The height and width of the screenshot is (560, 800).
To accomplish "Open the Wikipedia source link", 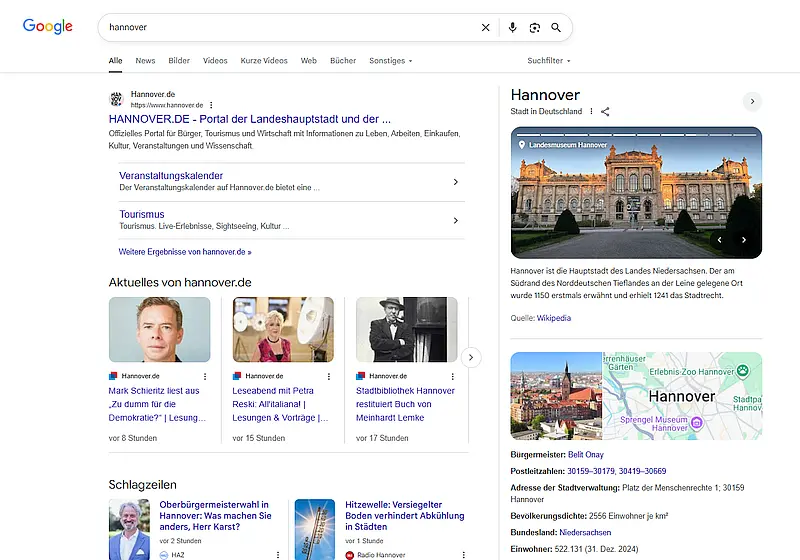I will (554, 318).
